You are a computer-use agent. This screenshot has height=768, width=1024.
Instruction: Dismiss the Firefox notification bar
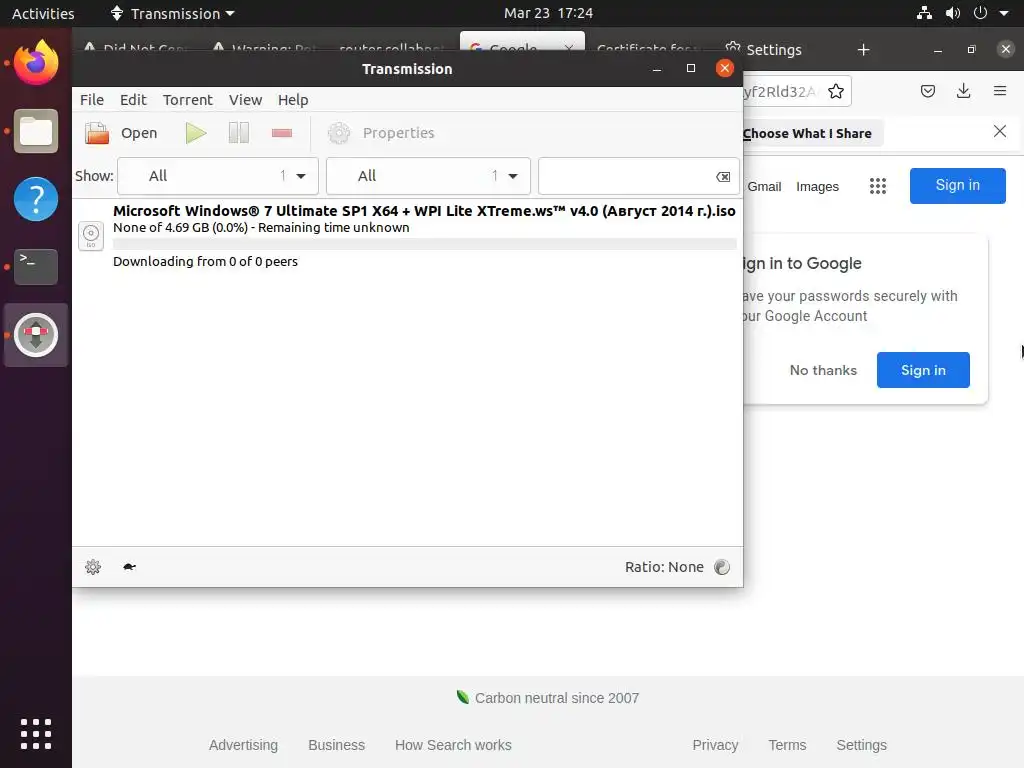(x=1000, y=131)
